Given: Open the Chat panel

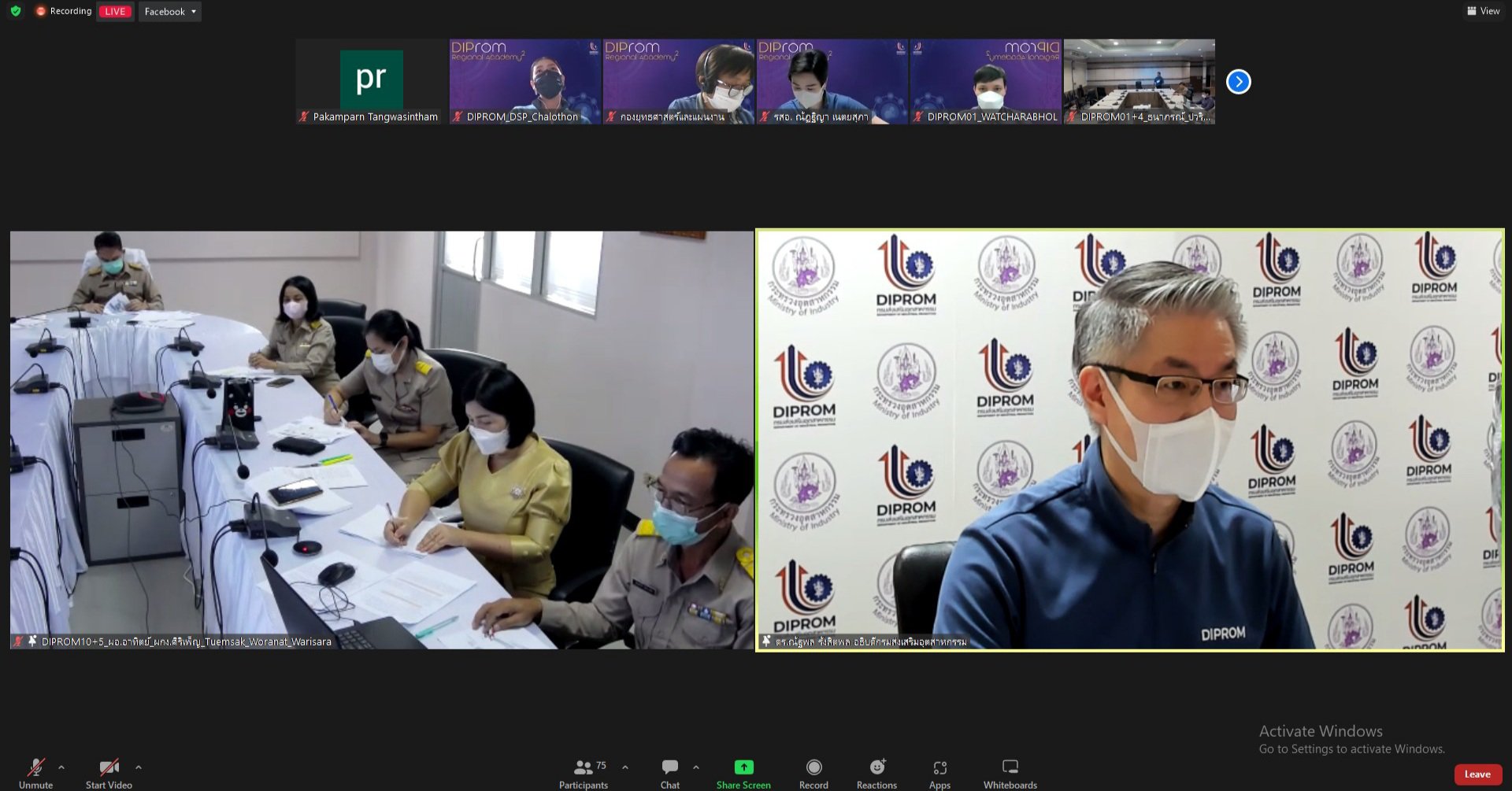Looking at the screenshot, I should point(670,773).
